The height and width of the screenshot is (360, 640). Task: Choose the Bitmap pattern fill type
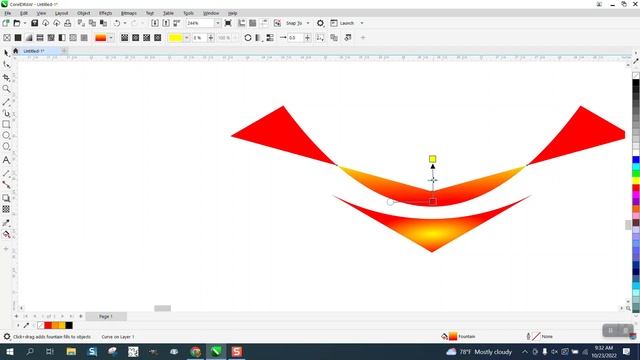(51, 38)
